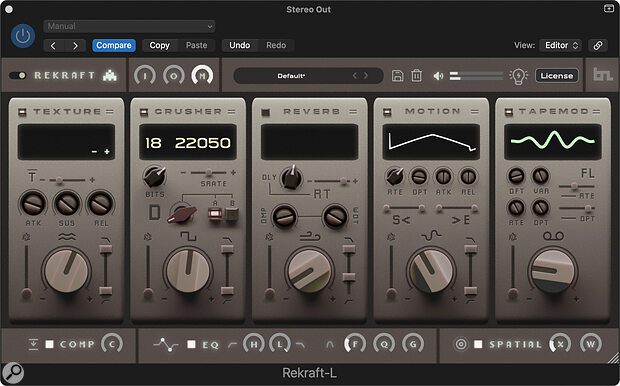Click the Tapemod cassette tape icon
The width and height of the screenshot is (620, 386).
(553, 237)
